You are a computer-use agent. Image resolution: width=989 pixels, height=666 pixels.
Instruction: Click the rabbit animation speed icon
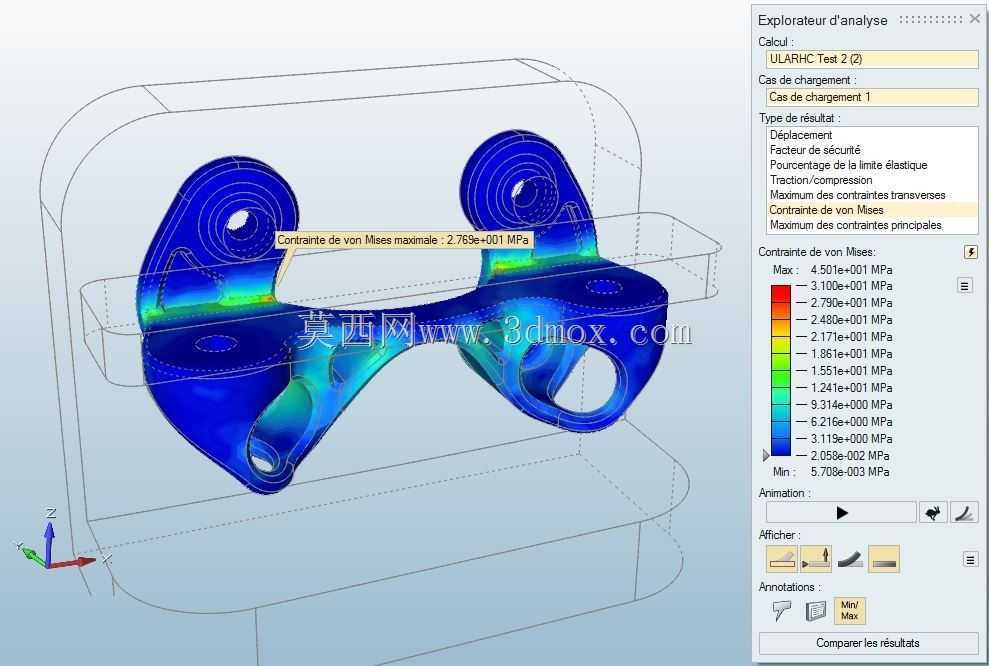pos(932,513)
